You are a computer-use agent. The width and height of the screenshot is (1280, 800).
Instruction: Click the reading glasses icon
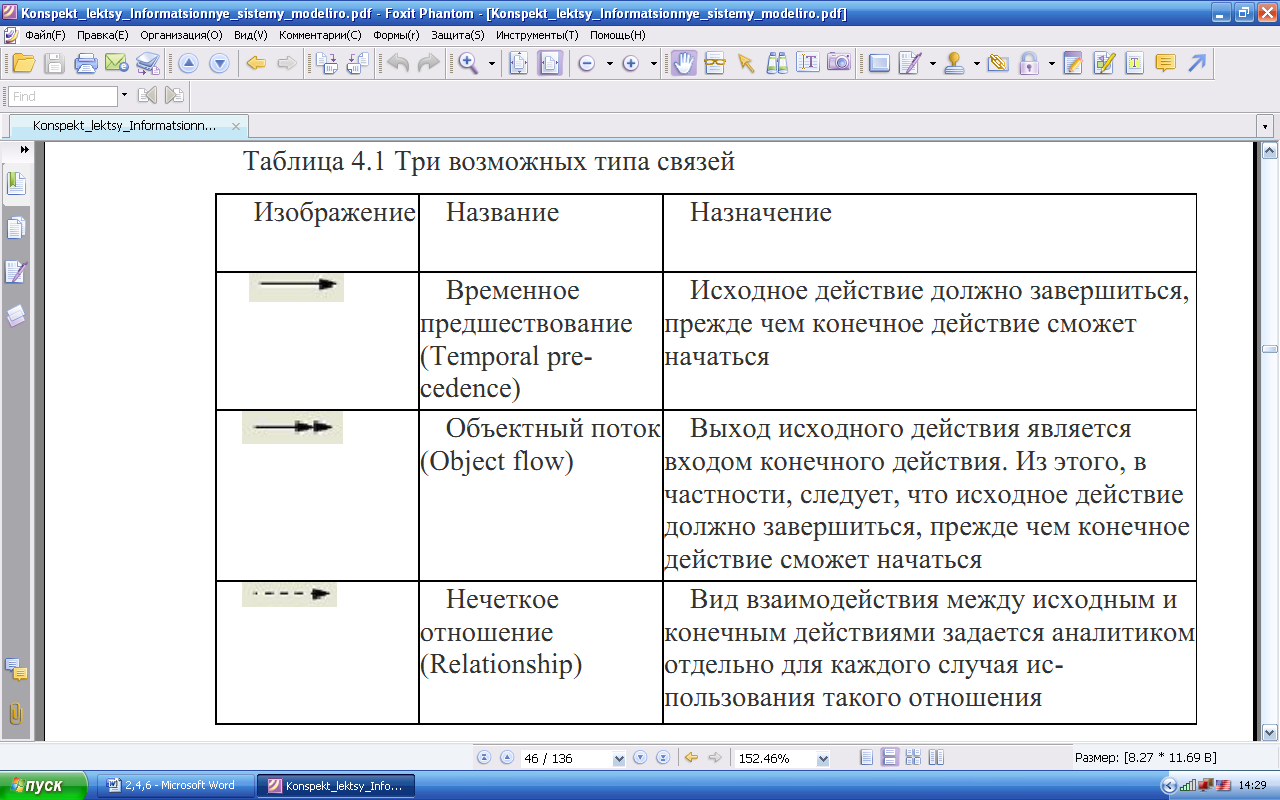714,63
